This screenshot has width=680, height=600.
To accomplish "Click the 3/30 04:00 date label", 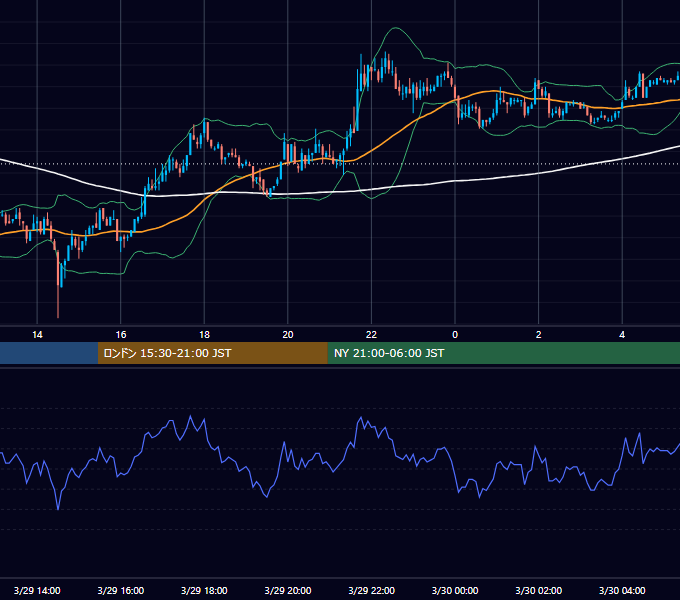I will coord(622,590).
